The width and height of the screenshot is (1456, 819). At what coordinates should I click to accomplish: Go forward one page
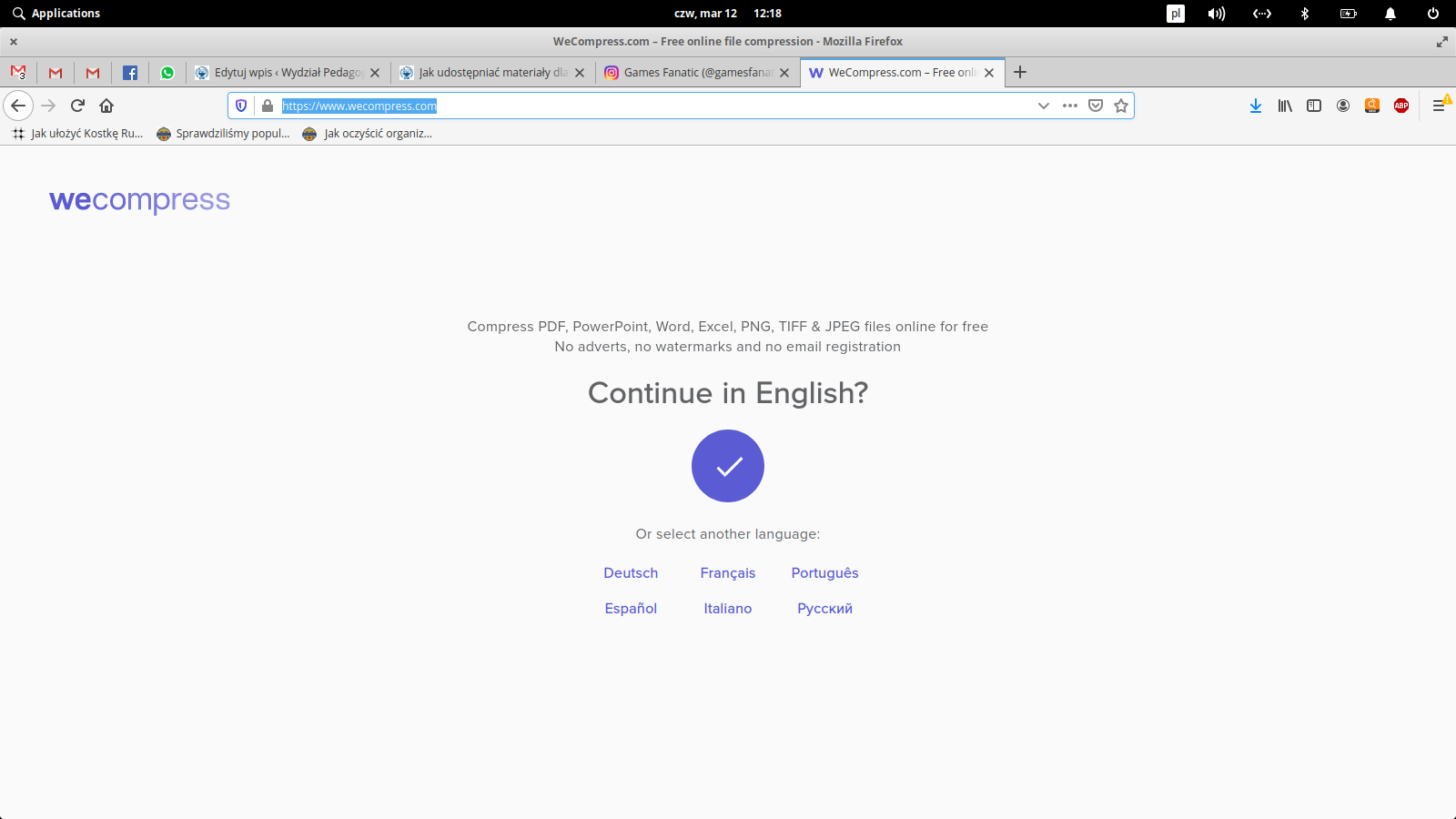(x=48, y=106)
